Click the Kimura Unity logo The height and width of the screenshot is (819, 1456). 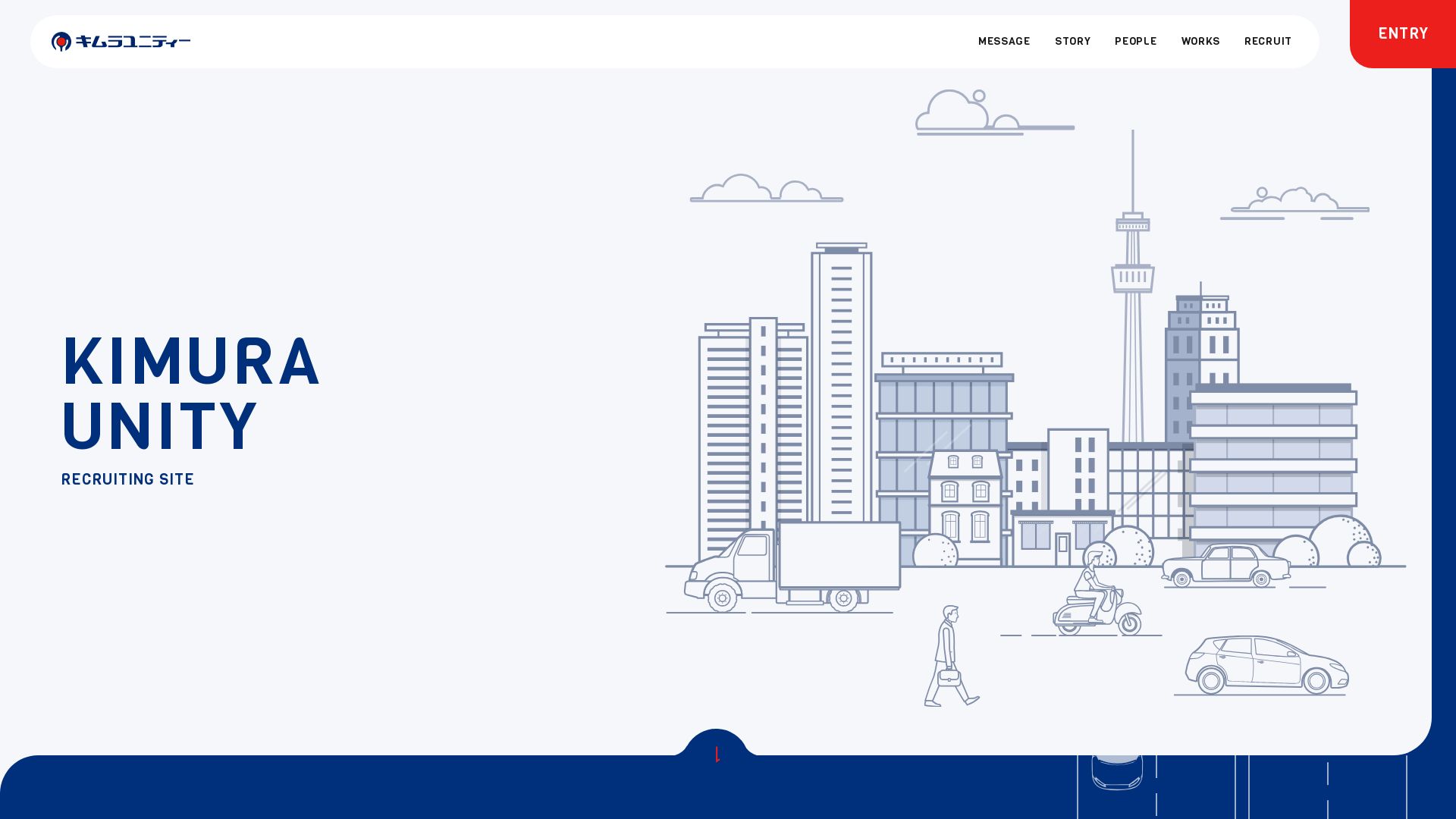121,42
